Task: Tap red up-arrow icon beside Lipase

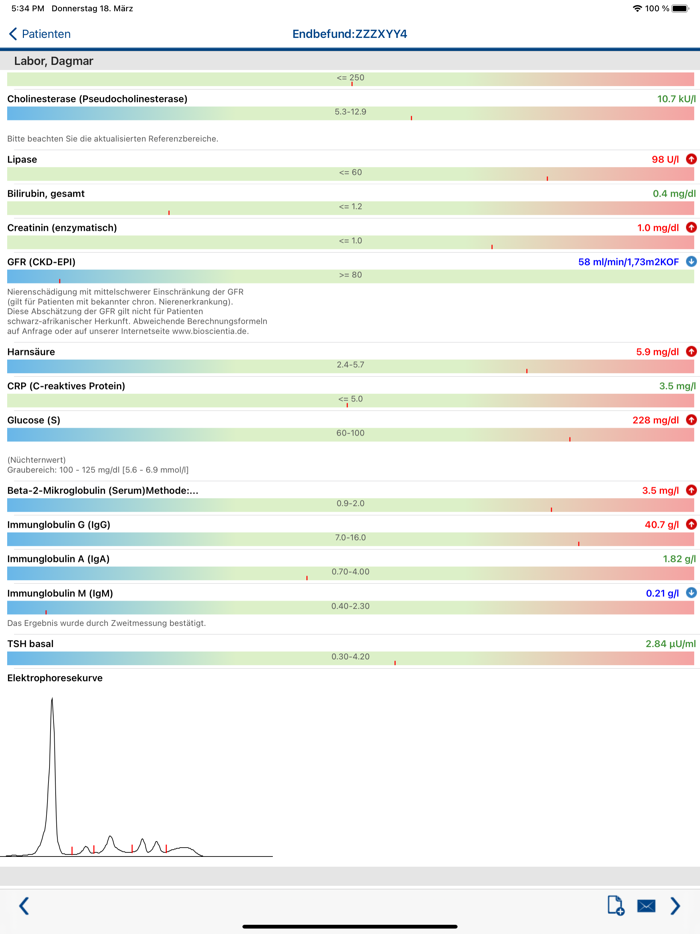Action: (x=691, y=160)
